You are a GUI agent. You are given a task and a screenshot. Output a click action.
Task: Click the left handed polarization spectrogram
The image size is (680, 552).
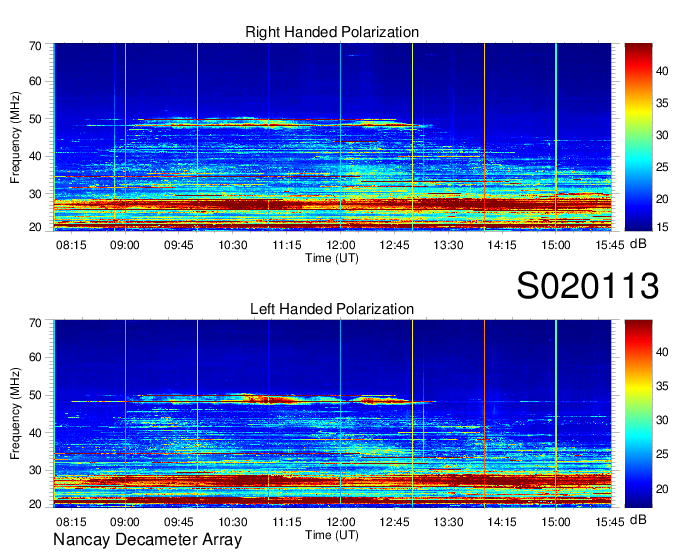pyautogui.click(x=332, y=414)
